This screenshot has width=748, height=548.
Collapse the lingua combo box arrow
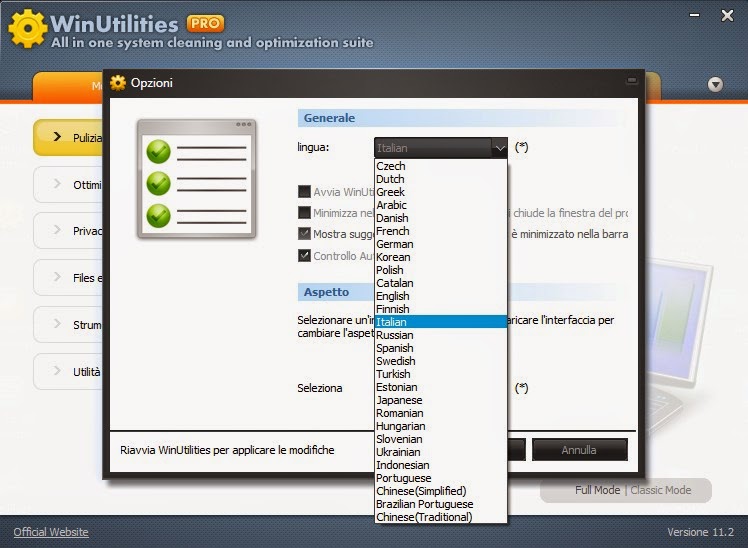[499, 148]
